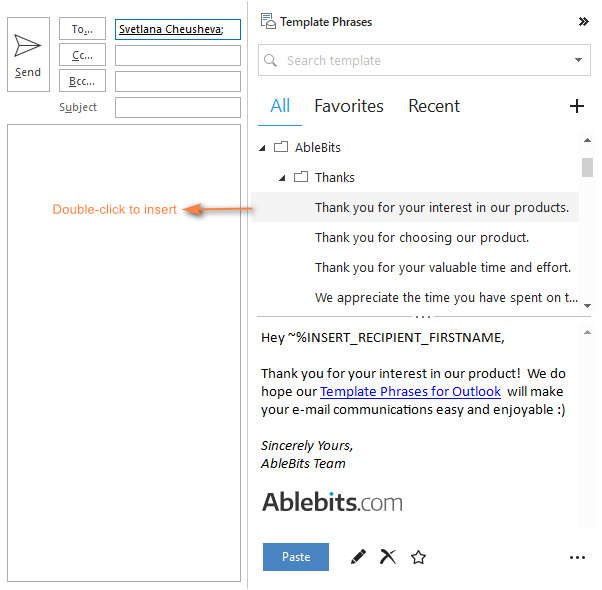Click the pencil edit template icon

click(358, 557)
